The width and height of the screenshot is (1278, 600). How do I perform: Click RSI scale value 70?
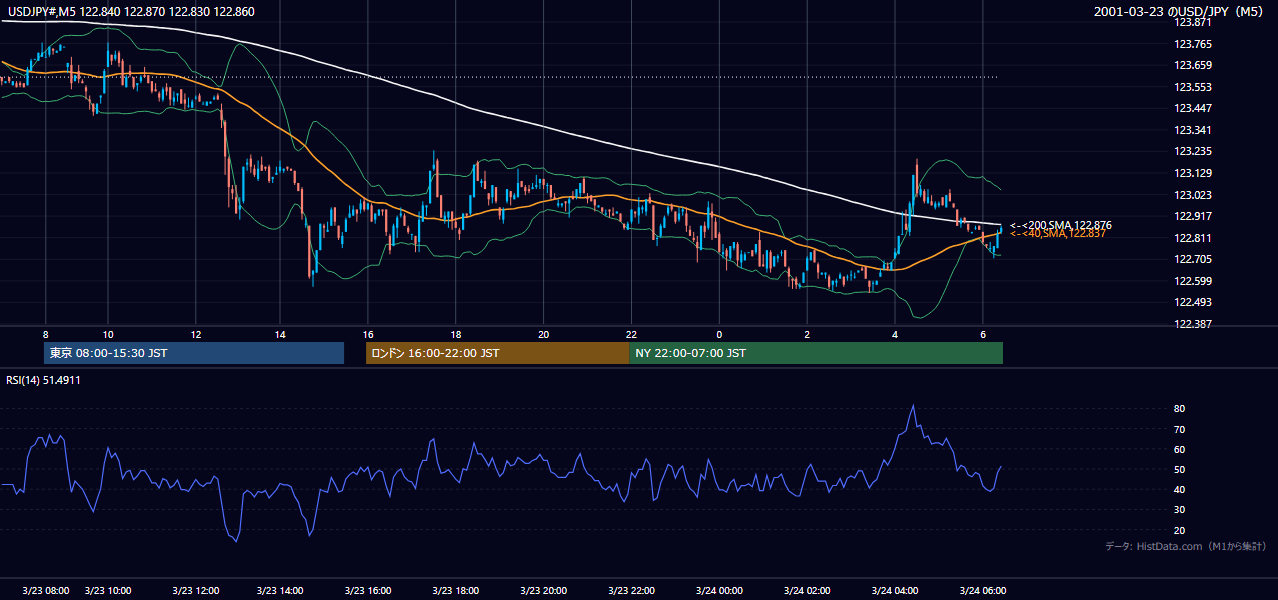pyautogui.click(x=1180, y=429)
